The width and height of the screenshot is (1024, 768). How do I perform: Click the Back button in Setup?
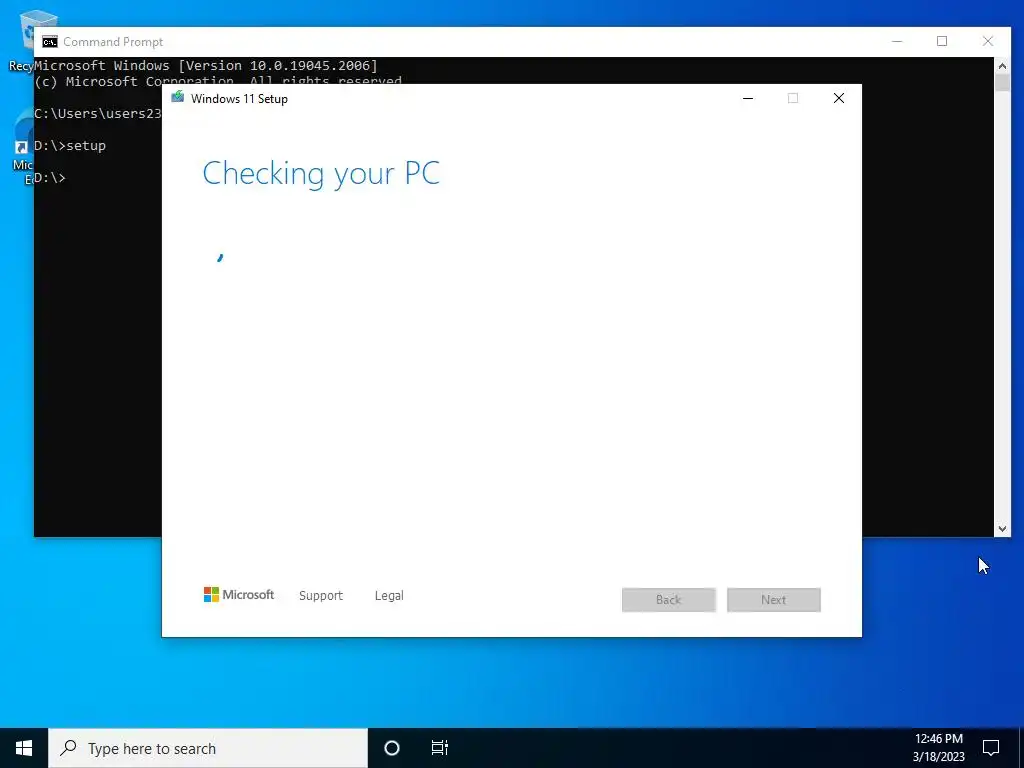pyautogui.click(x=669, y=600)
